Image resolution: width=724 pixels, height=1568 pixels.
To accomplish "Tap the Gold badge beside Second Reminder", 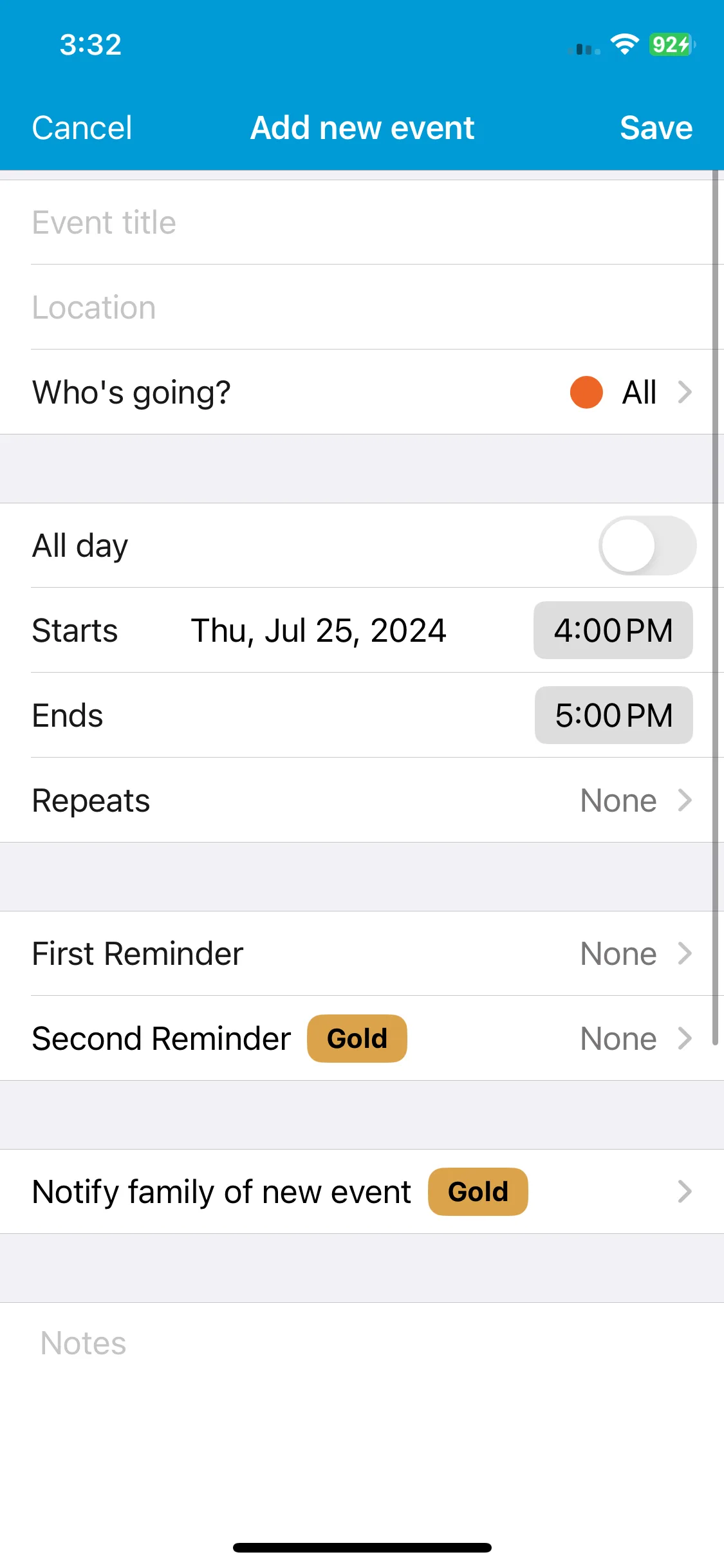I will click(357, 1038).
